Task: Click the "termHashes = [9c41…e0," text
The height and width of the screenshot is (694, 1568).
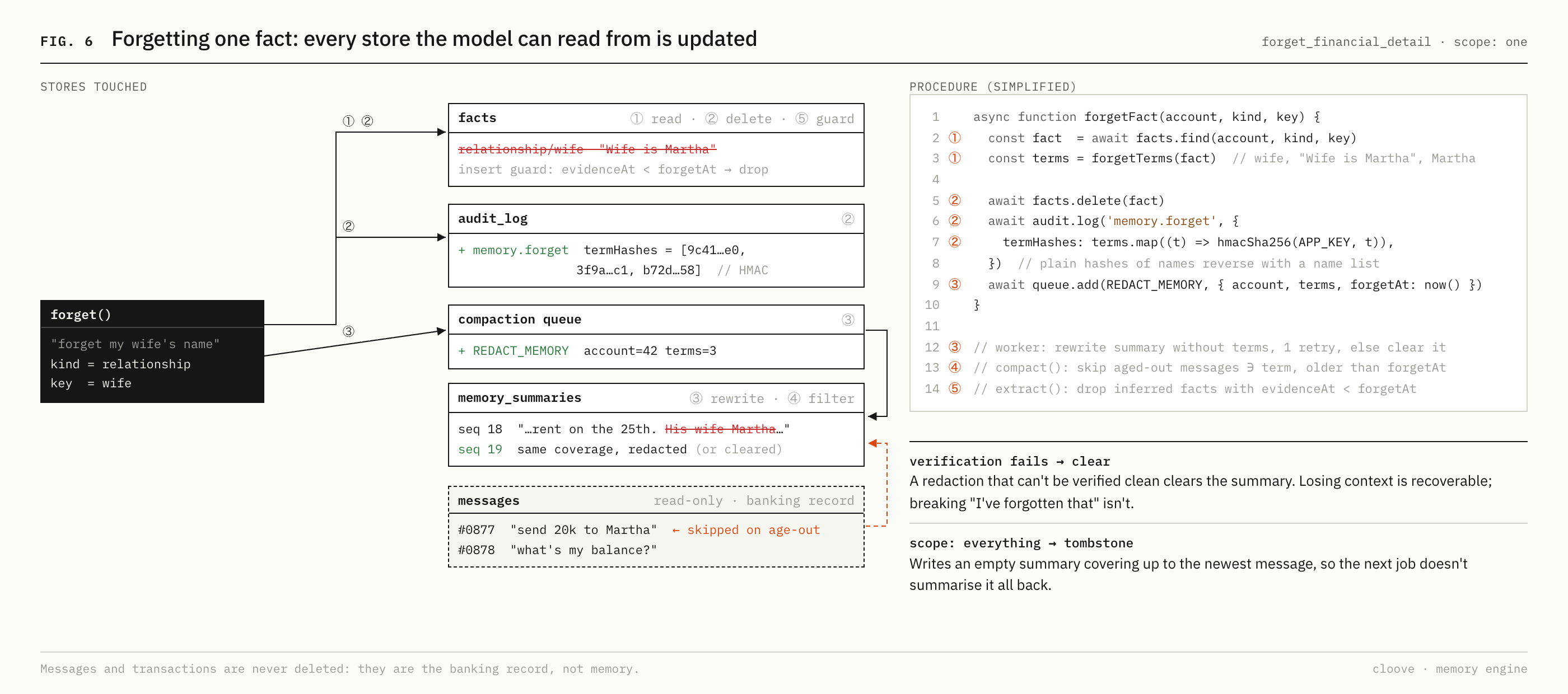Action: click(x=664, y=250)
